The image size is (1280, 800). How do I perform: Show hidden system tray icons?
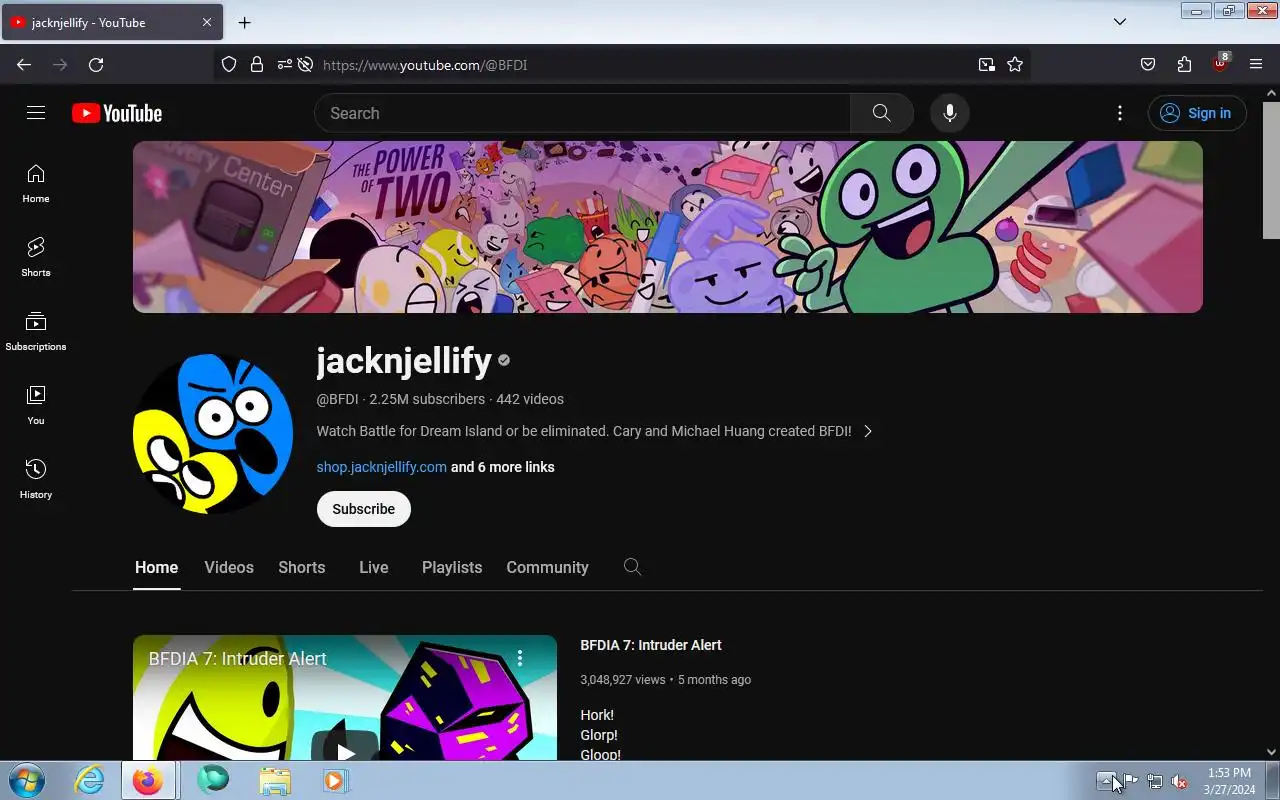1106,781
